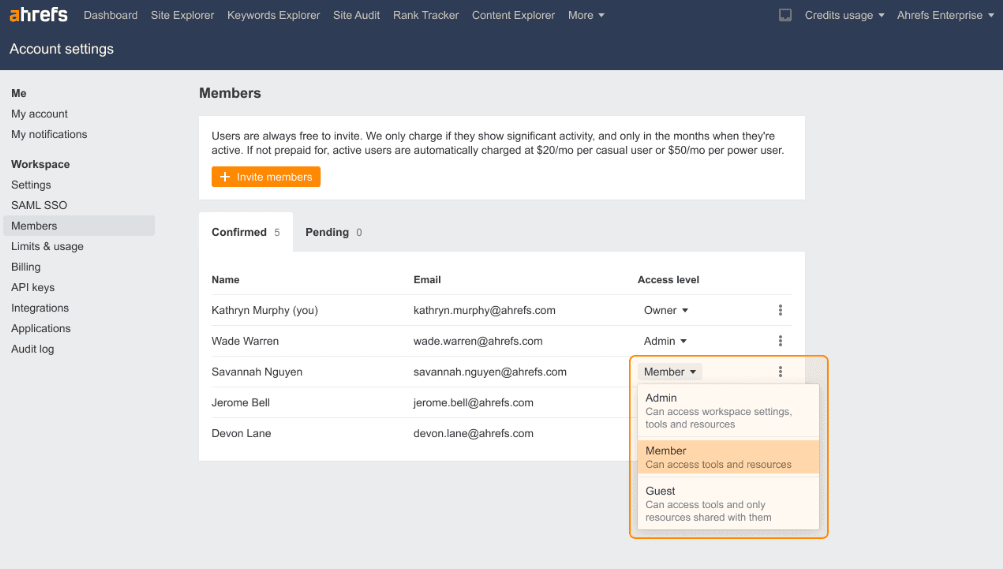Open more options for Kathryn Murphy row
Image resolution: width=1003 pixels, height=569 pixels.
pyautogui.click(x=780, y=310)
